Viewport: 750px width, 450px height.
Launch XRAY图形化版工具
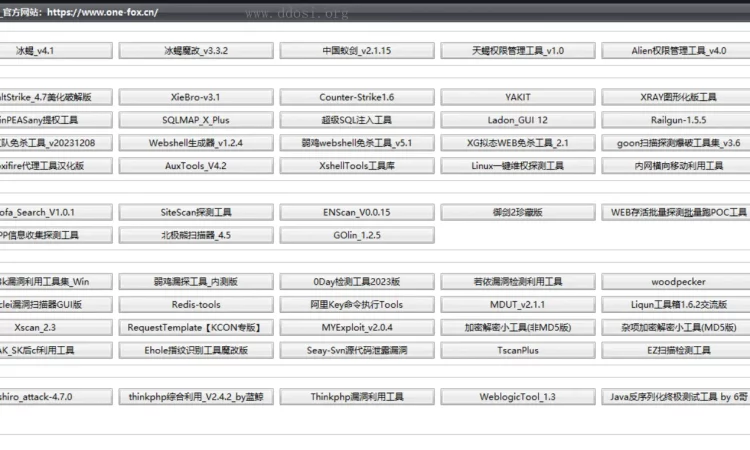(x=676, y=97)
